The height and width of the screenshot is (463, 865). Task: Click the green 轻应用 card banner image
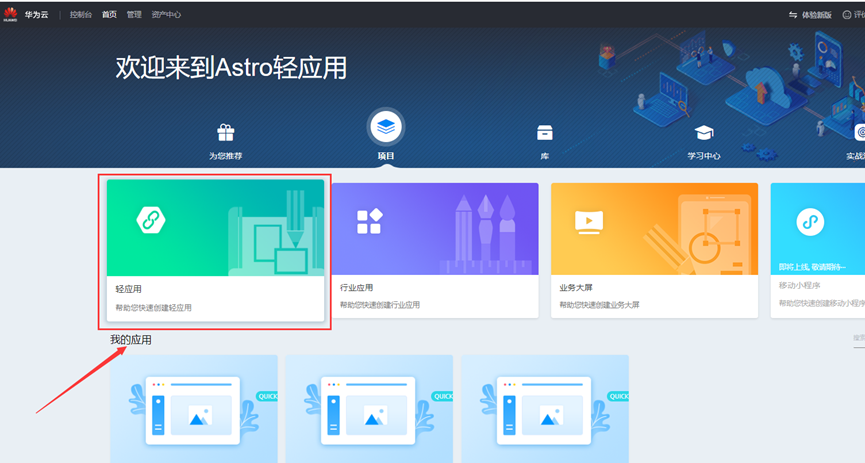coord(216,228)
